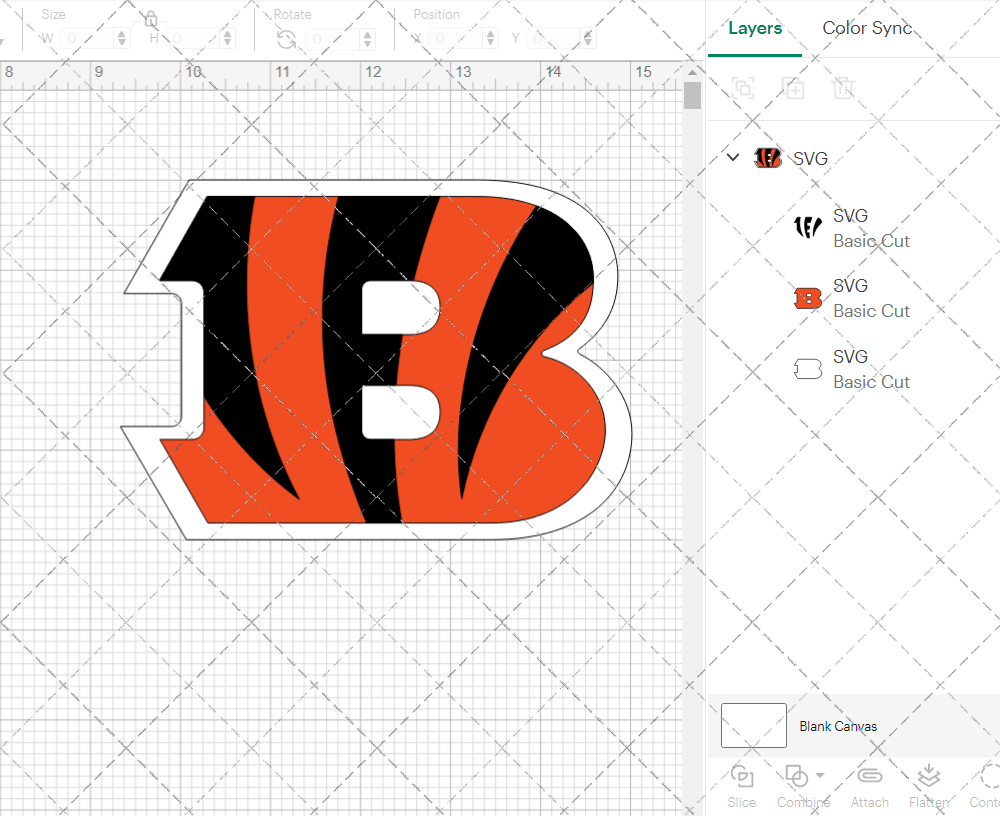Collapse the SVG group chevron
Viewport: 1000px width, 816px height.
733,157
